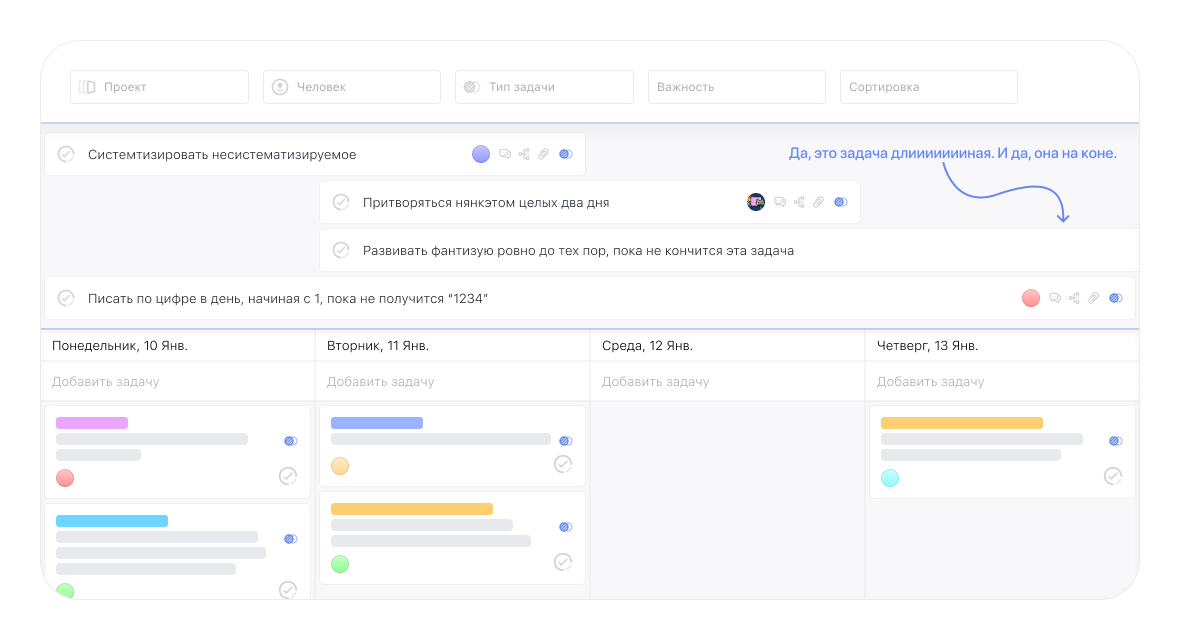Click pink assignee circle on 'Писать по цифре'
The width and height of the screenshot is (1180, 640).
click(x=1031, y=298)
